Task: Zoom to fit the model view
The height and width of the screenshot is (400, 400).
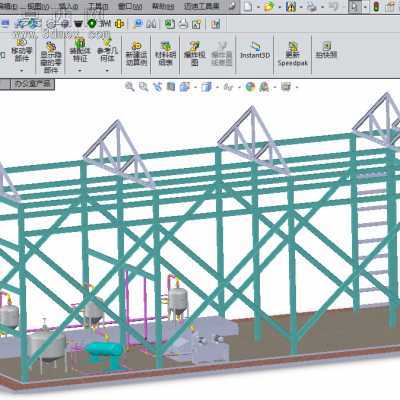Action: coord(130,87)
